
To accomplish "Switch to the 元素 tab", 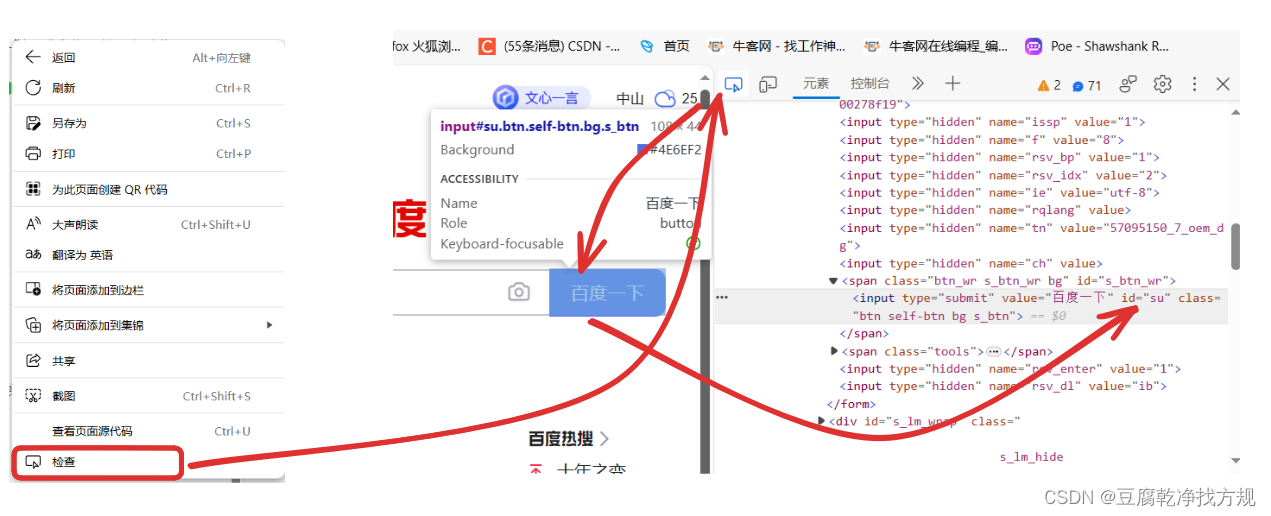I will [816, 84].
